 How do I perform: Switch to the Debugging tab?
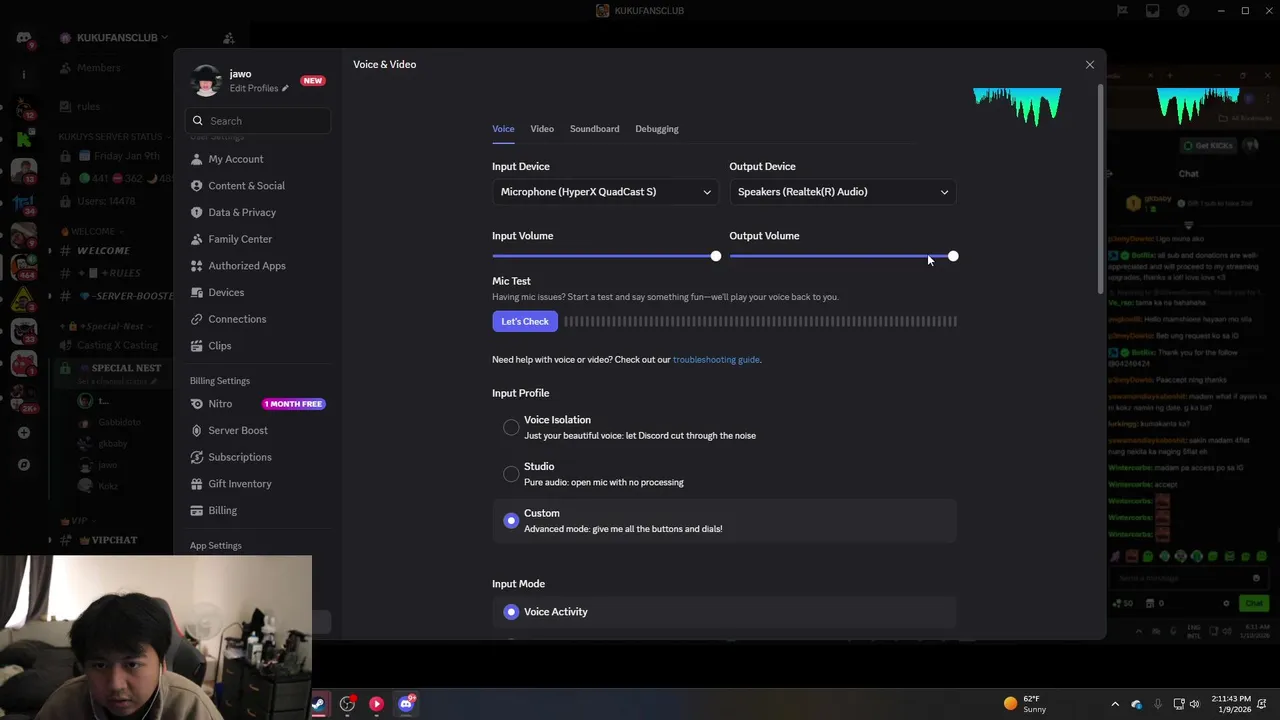tap(656, 129)
